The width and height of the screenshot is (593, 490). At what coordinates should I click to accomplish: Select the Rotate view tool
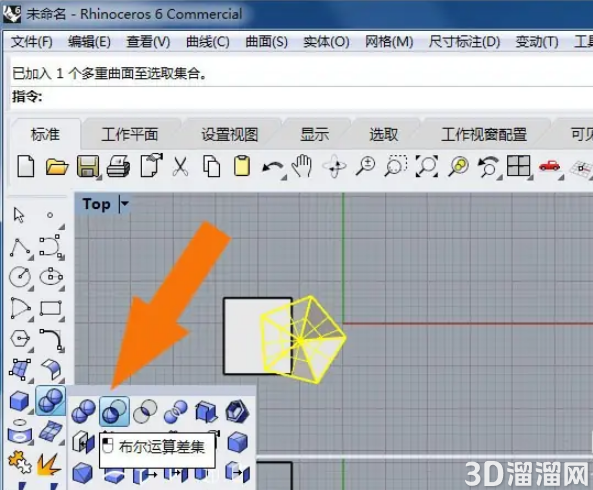[x=335, y=166]
